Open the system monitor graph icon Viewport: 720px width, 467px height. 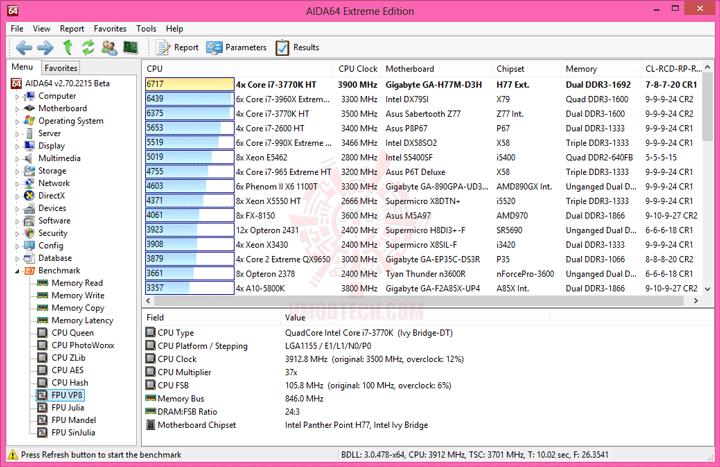130,47
